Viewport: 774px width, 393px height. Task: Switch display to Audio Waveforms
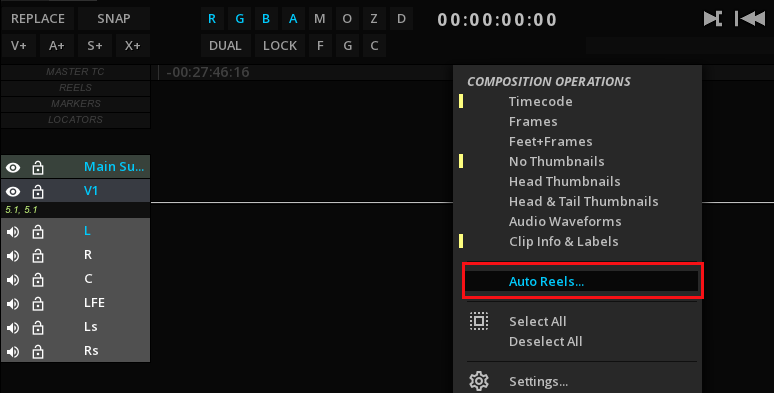(565, 221)
